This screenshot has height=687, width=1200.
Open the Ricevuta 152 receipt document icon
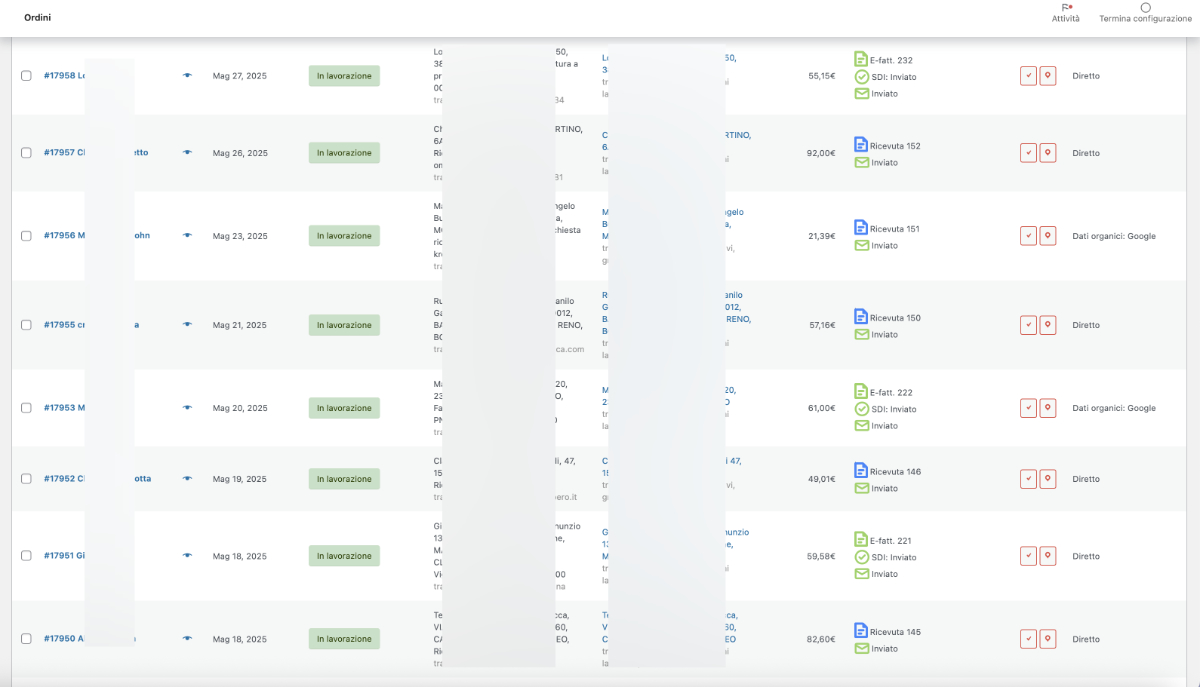861,145
